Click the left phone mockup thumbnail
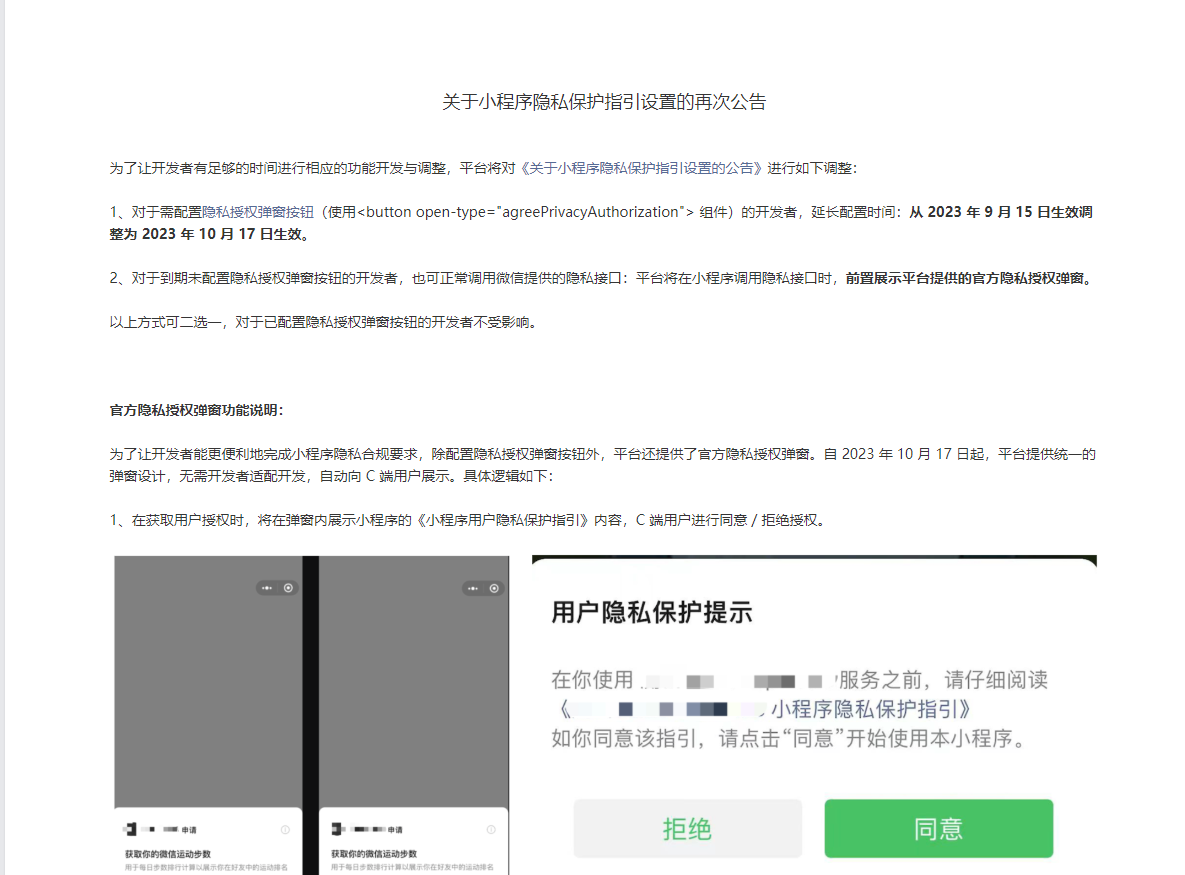 point(209,716)
